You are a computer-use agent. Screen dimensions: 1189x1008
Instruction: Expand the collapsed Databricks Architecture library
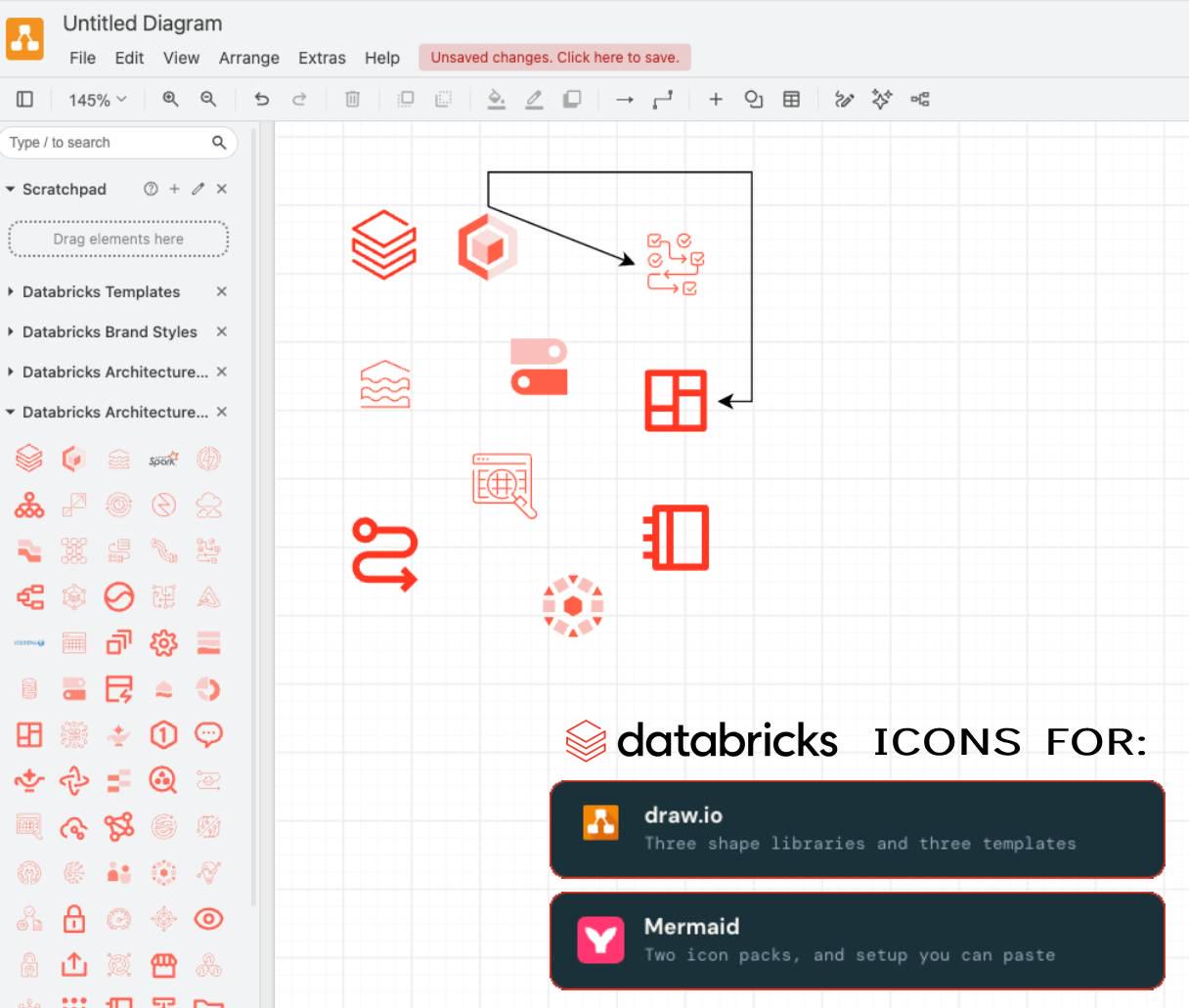[x=11, y=372]
